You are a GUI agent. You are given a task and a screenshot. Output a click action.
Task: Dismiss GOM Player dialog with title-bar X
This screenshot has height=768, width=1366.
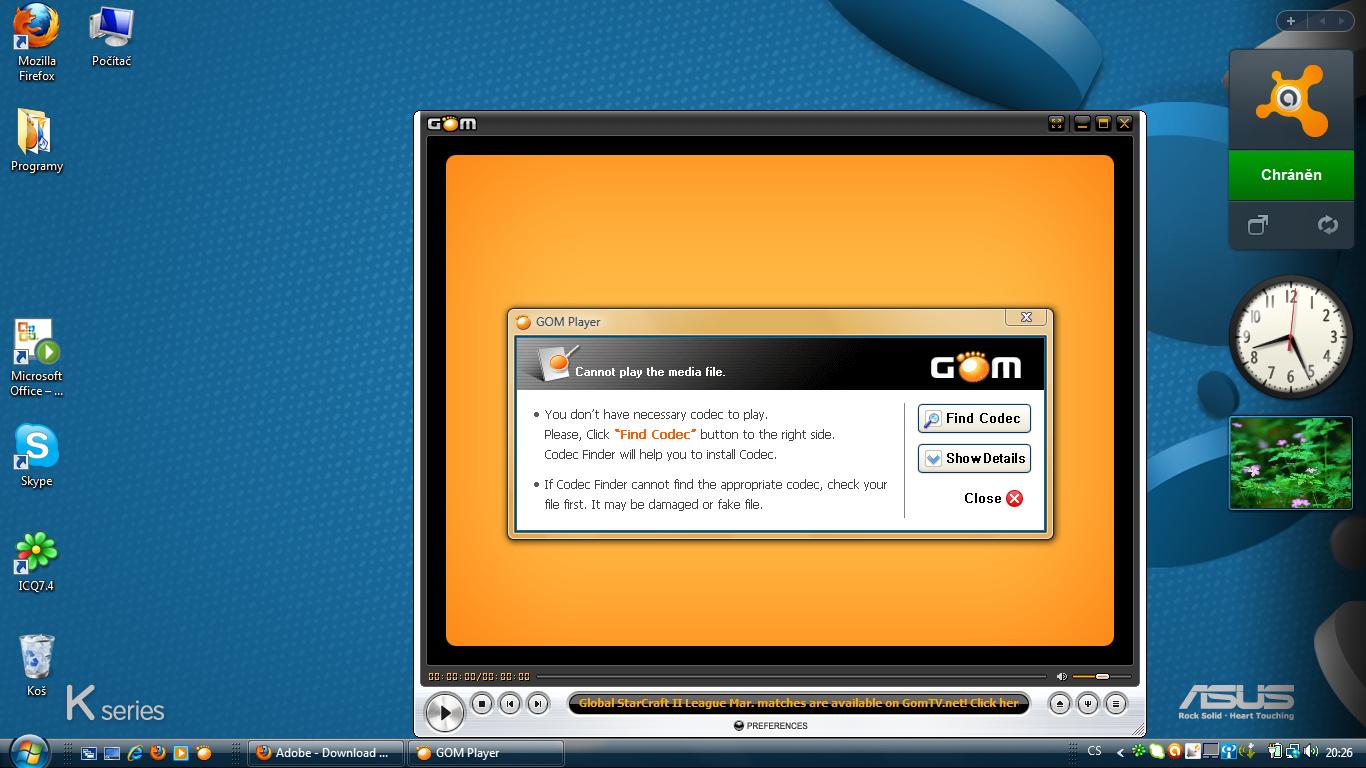tap(1026, 317)
